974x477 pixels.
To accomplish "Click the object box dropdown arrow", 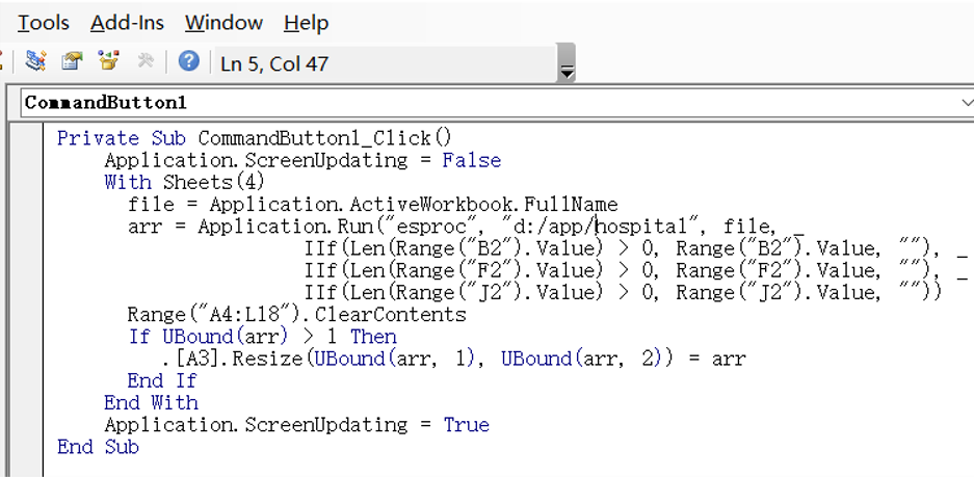I will tap(967, 102).
